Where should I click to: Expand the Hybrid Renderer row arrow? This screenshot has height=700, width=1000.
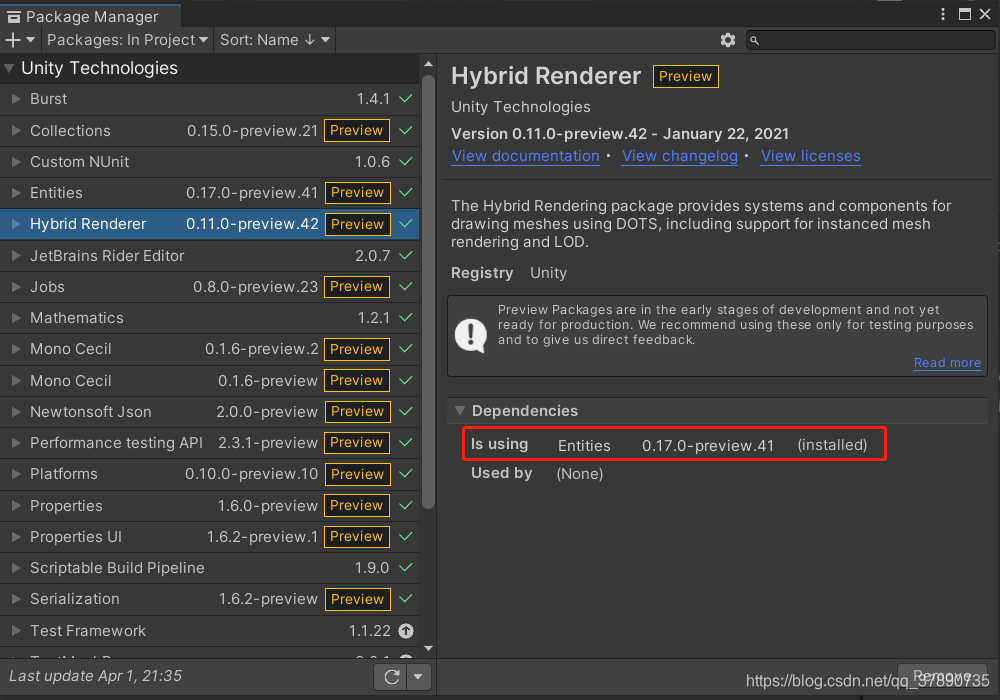(16, 224)
